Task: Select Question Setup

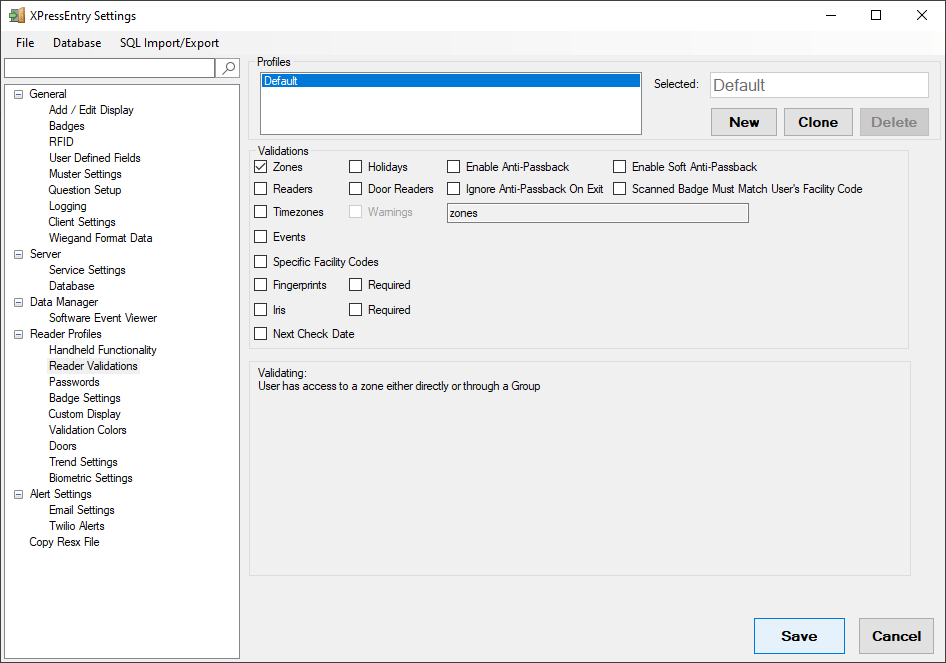Action: tap(85, 190)
